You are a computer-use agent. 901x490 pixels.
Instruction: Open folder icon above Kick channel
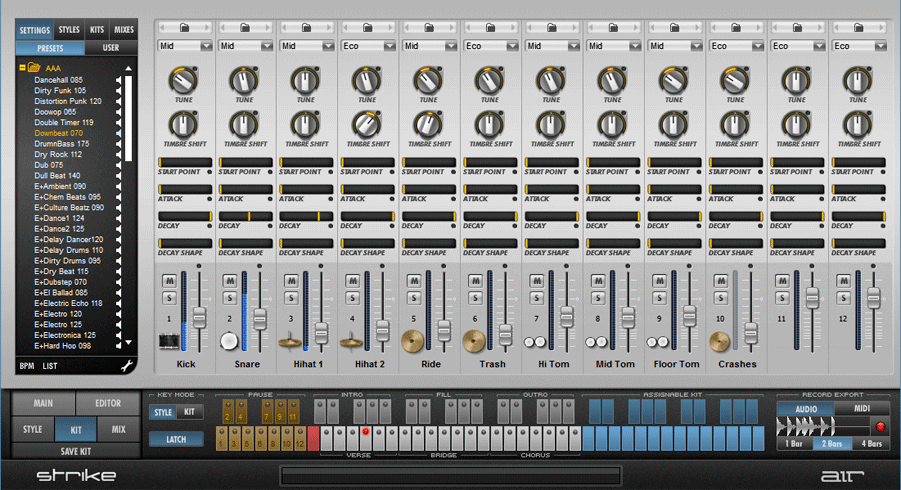(186, 27)
